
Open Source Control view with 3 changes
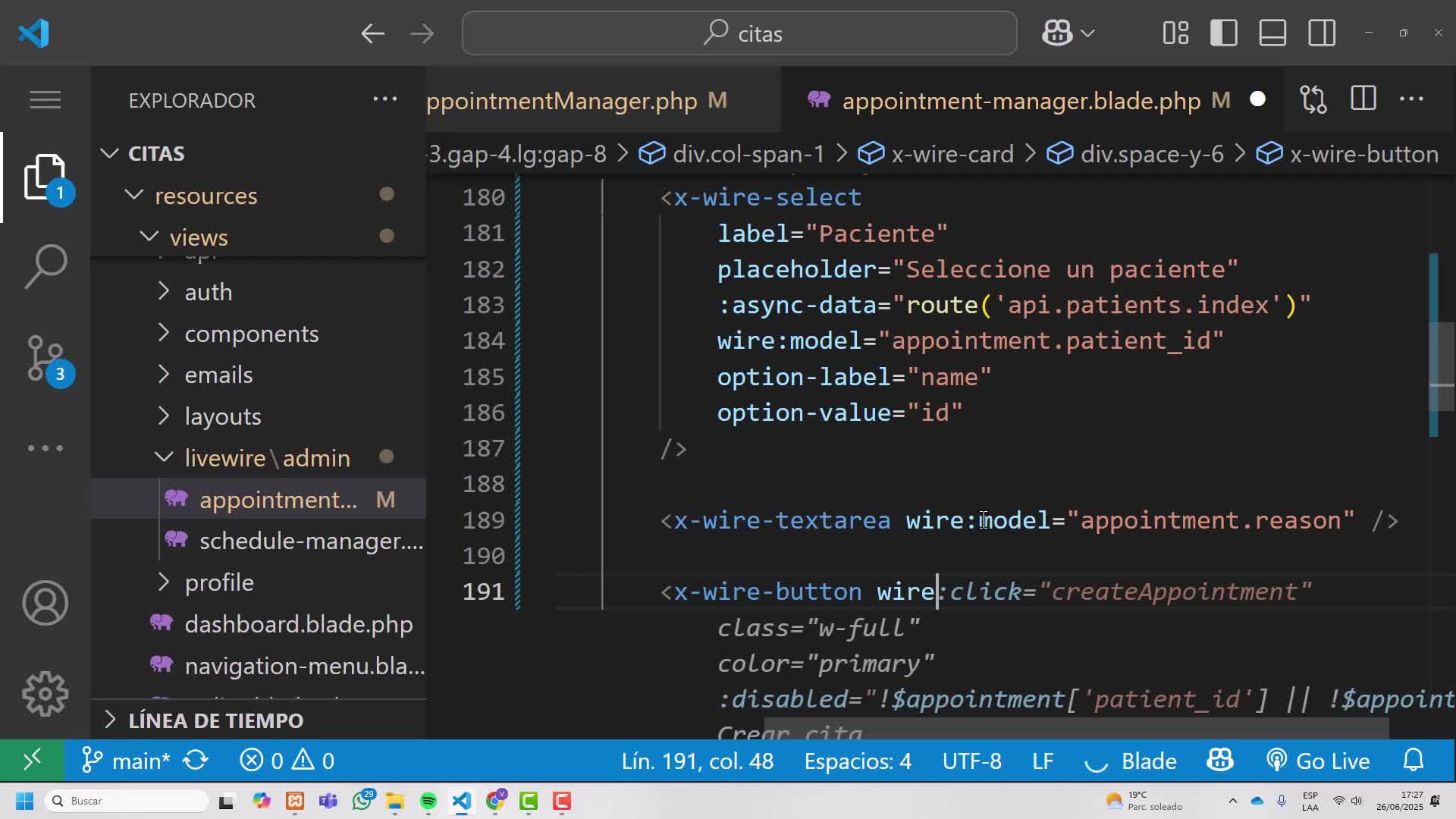pyautogui.click(x=45, y=358)
